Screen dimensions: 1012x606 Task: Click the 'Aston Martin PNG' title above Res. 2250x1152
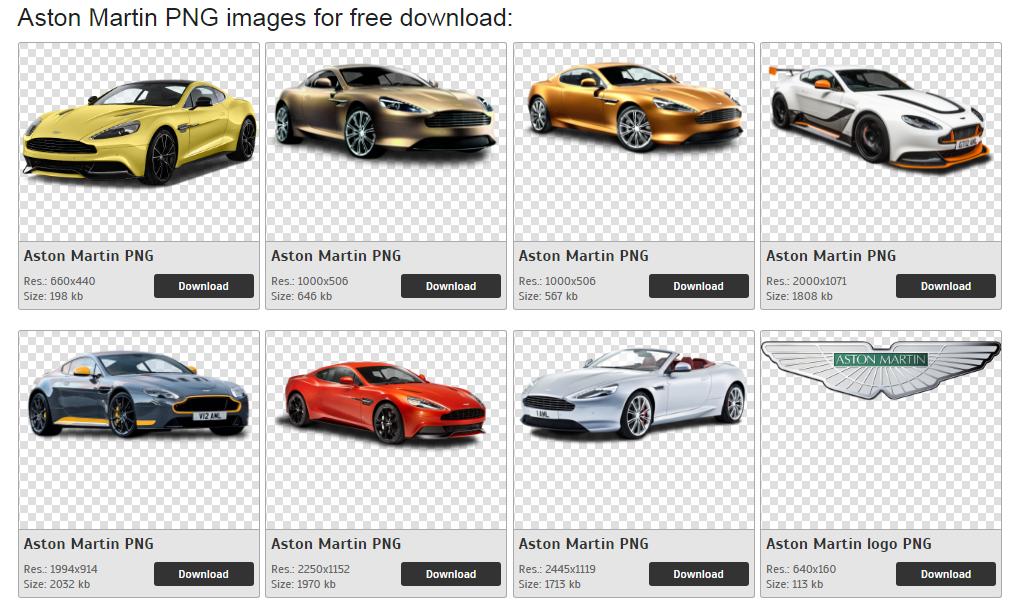point(336,544)
